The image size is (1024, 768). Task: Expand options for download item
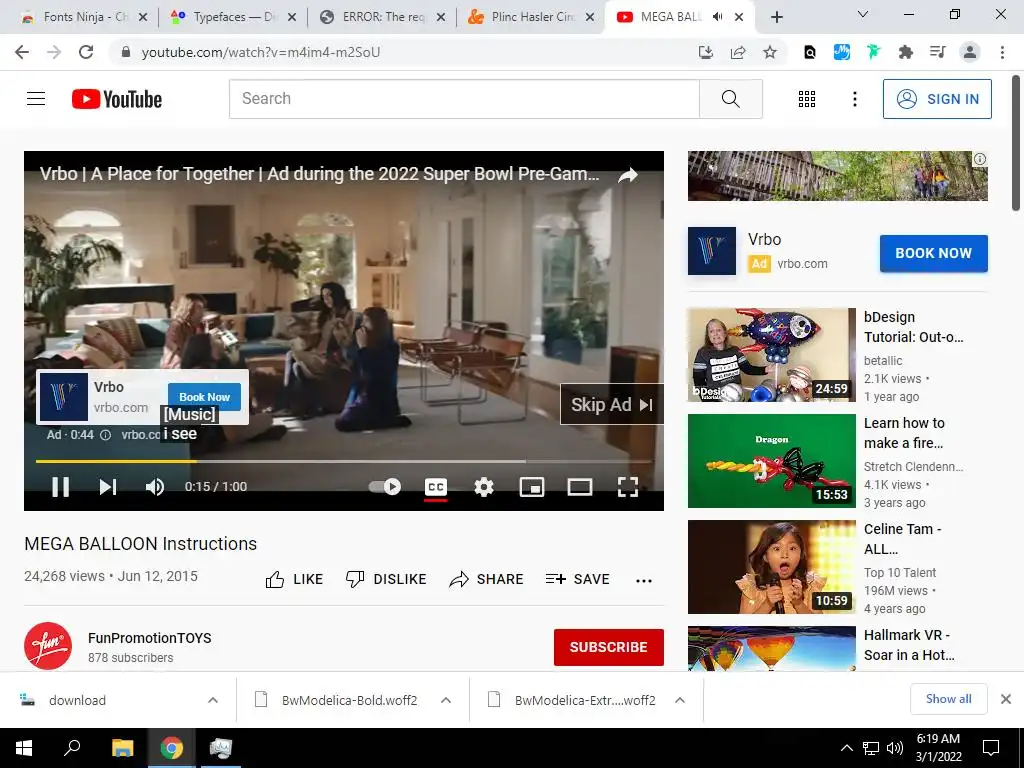point(213,700)
